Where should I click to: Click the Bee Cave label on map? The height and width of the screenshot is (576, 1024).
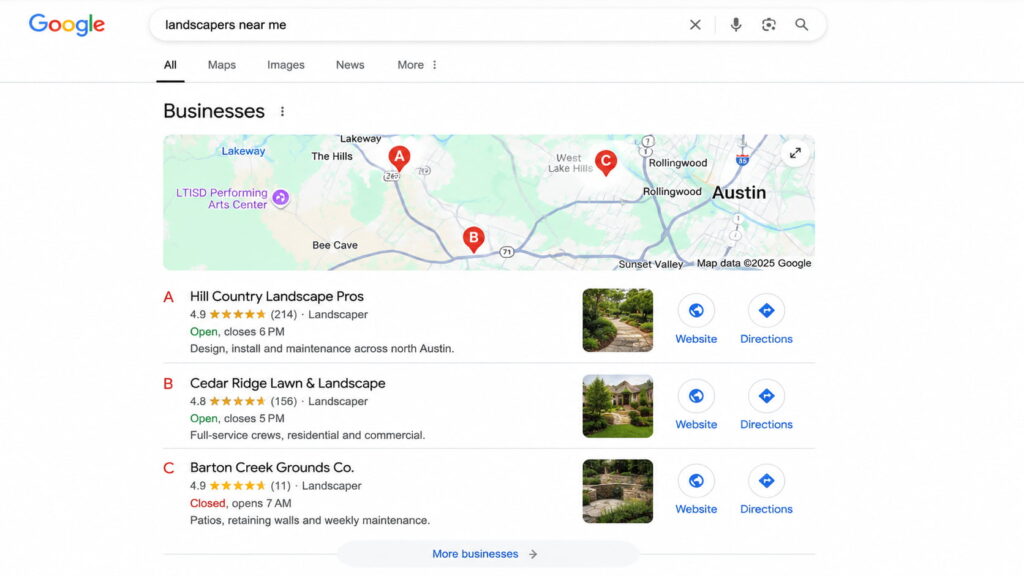coord(334,246)
